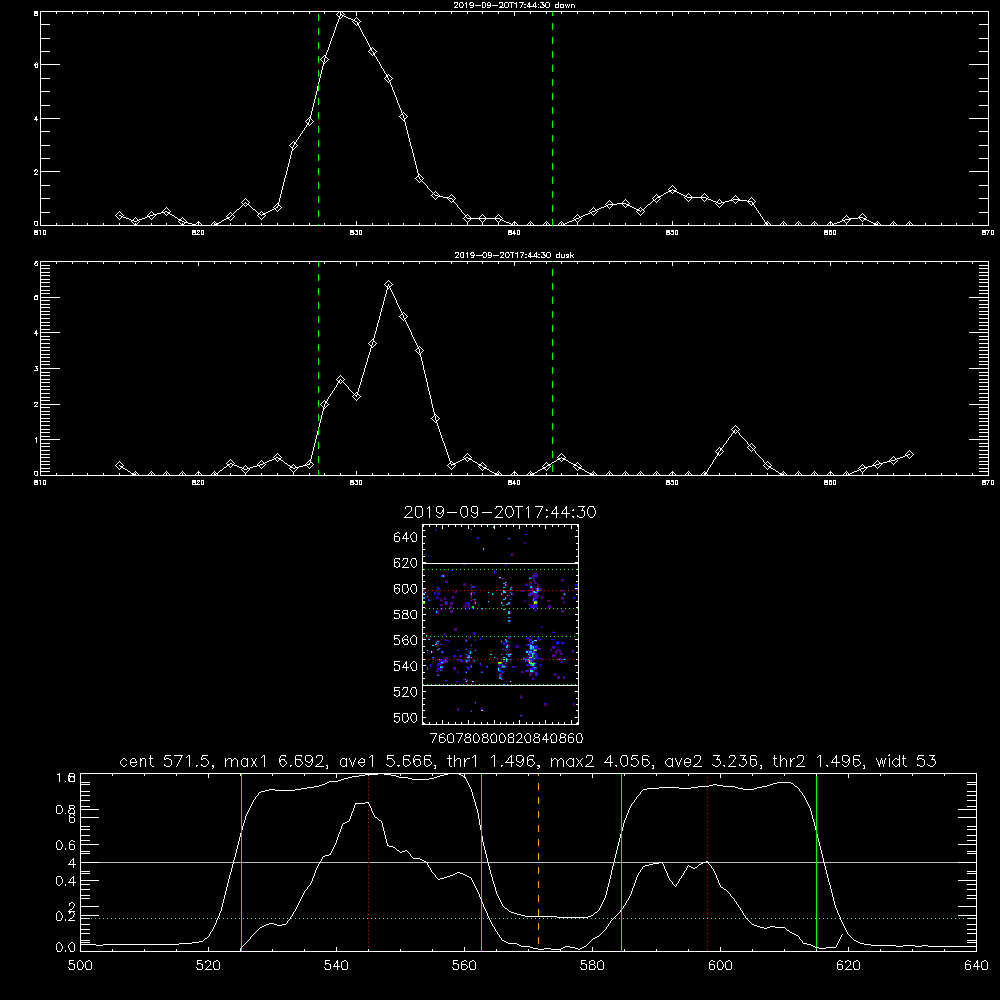
Task: Click the y-axis label '640' beside the detector image
Action: click(406, 538)
